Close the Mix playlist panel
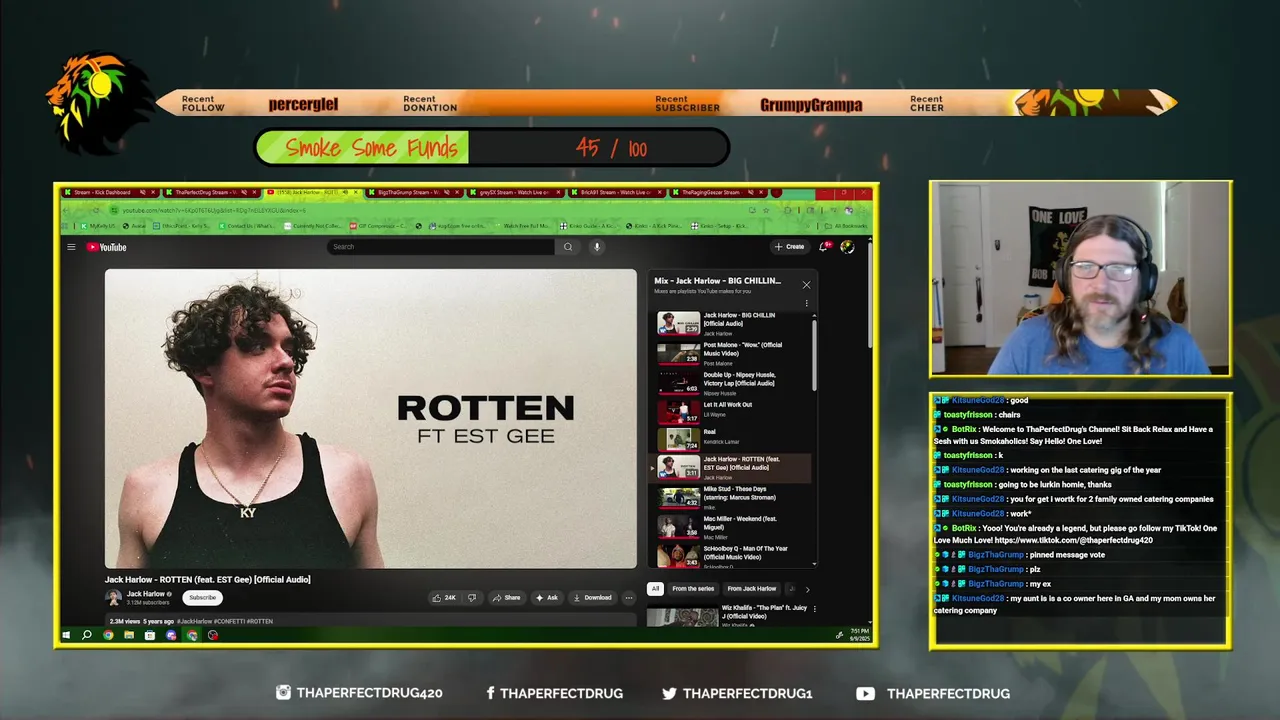 [806, 285]
